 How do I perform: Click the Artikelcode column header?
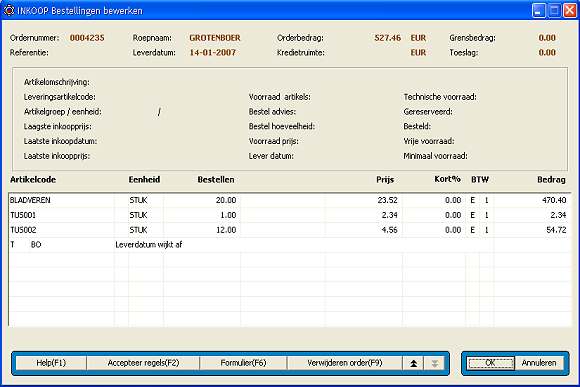tap(33, 180)
